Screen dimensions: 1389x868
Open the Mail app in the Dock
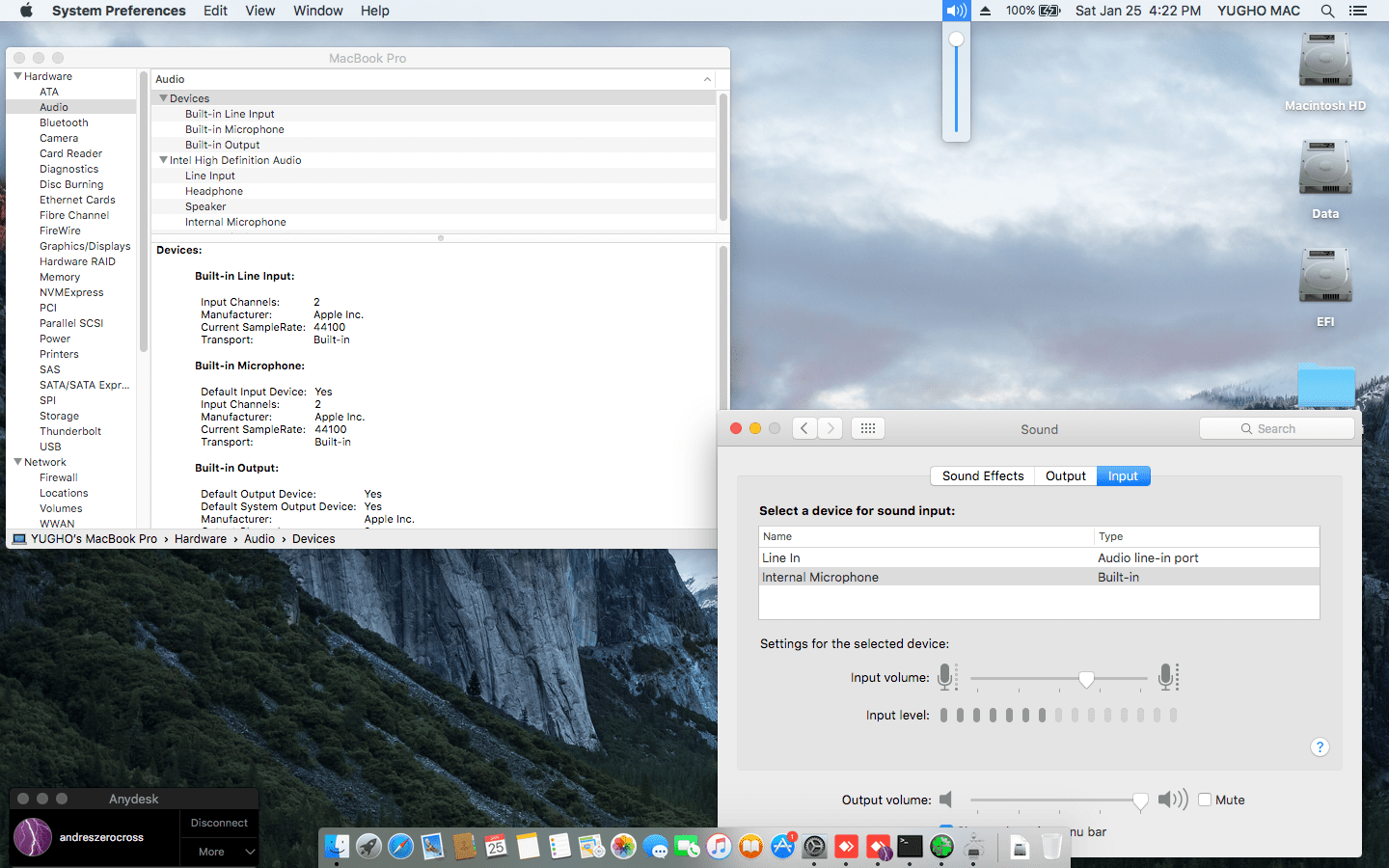pos(432,847)
